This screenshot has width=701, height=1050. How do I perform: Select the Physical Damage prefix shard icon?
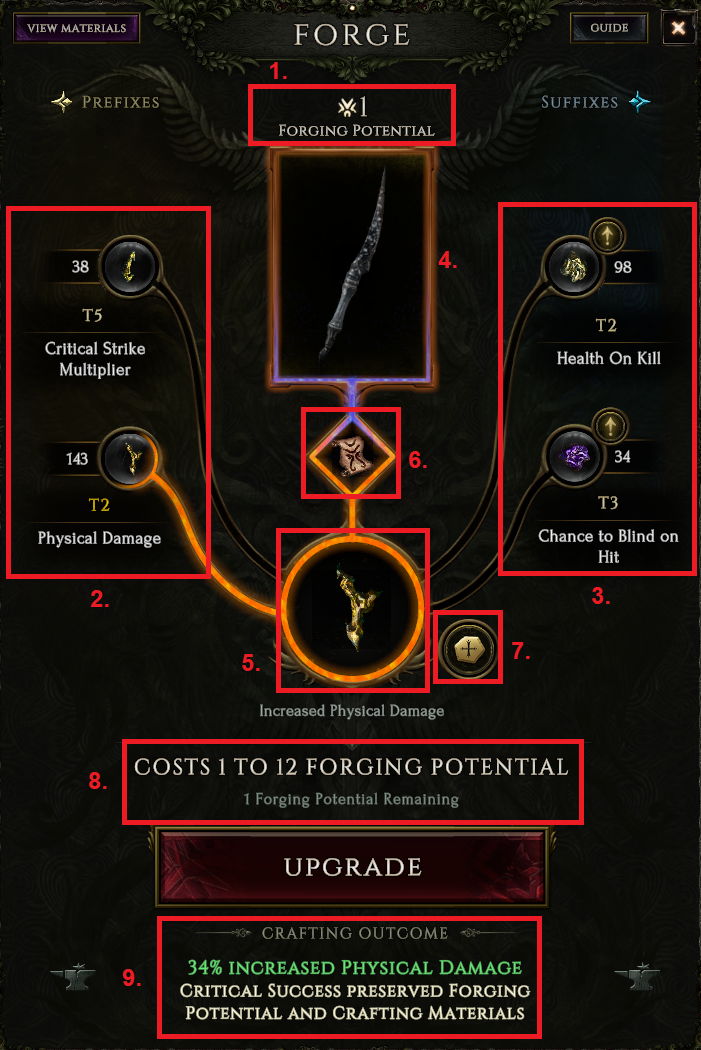[x=130, y=457]
